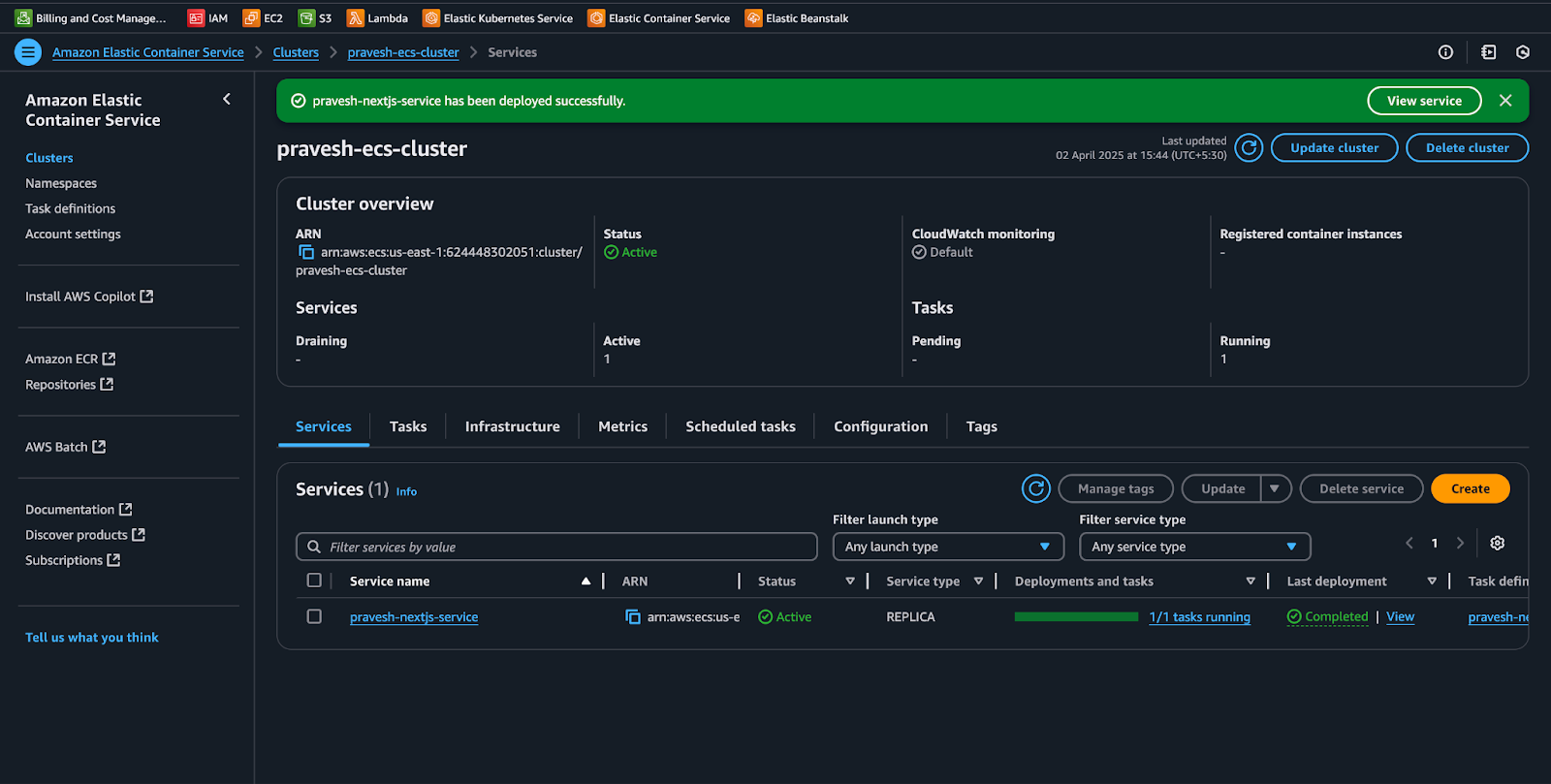Click the orange Create button

tap(1470, 489)
